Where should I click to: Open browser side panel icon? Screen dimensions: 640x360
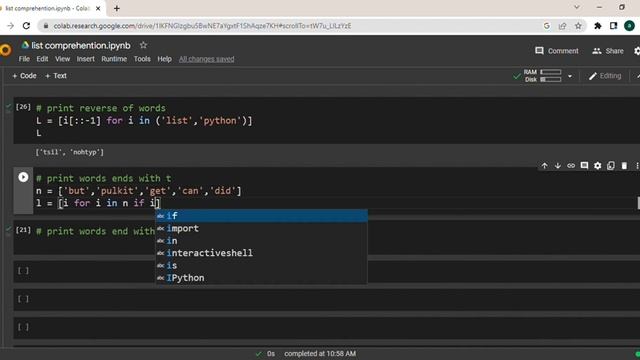(613, 26)
